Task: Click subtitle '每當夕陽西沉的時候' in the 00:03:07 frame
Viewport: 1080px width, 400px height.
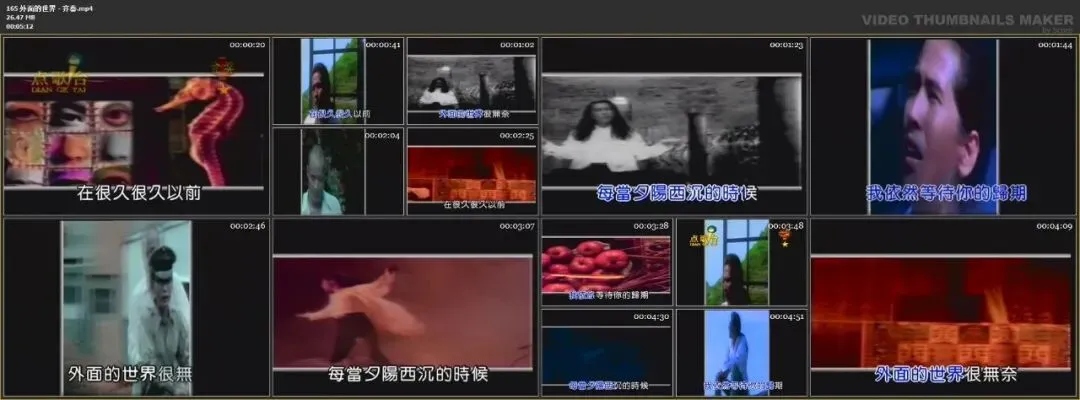Action: [408, 375]
